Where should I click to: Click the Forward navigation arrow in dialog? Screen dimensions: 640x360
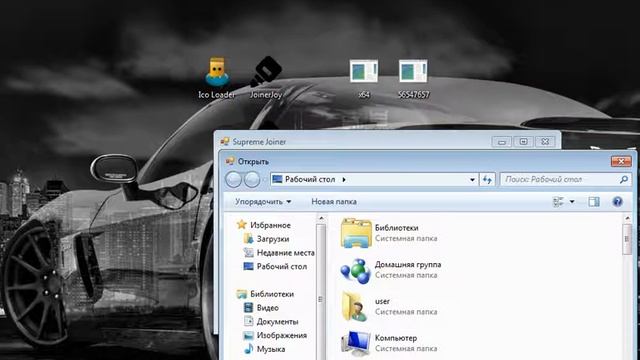pyautogui.click(x=252, y=179)
